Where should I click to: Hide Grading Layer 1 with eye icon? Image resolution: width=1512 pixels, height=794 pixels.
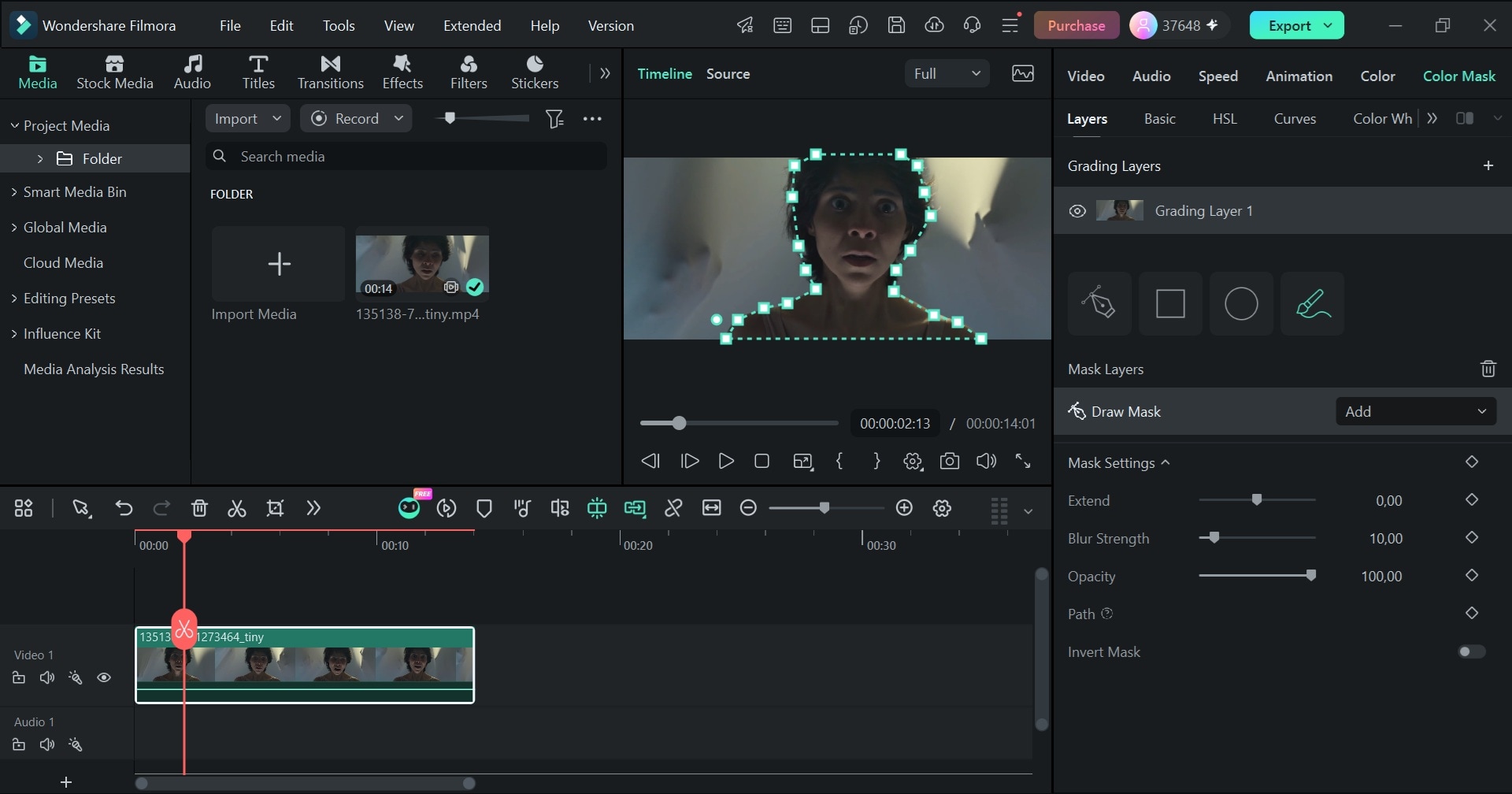click(x=1077, y=211)
